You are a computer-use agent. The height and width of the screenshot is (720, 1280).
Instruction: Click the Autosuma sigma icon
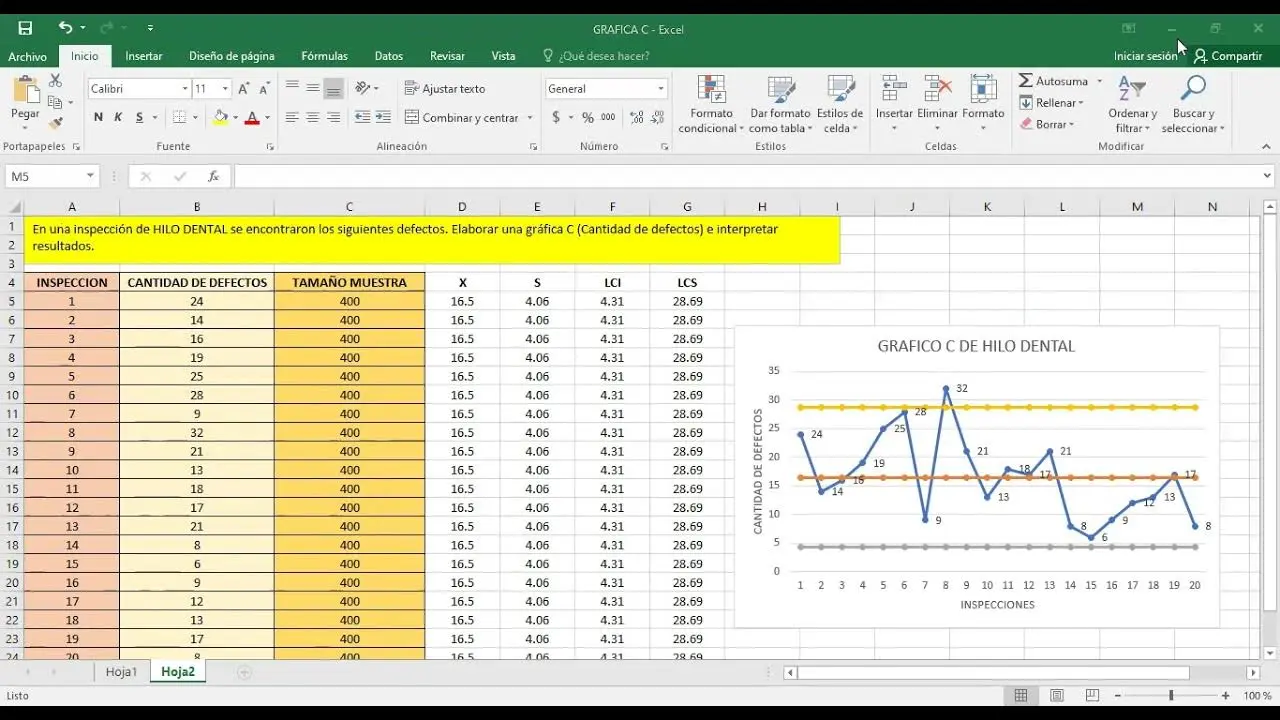1026,81
